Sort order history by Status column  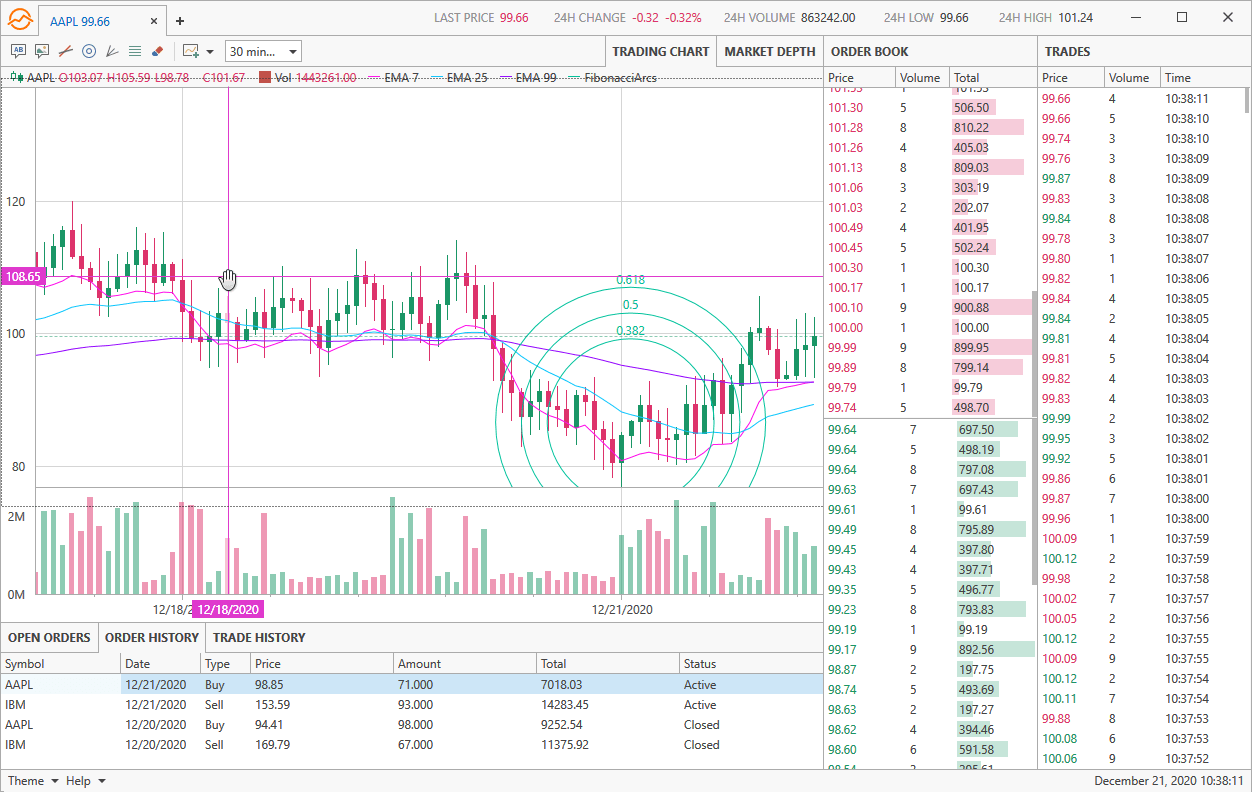point(750,663)
